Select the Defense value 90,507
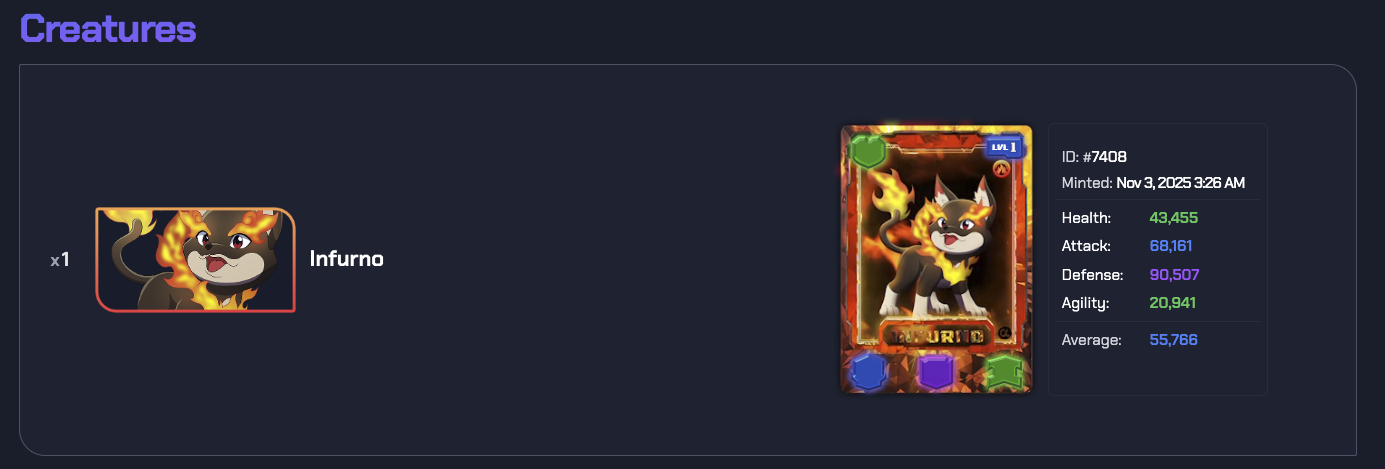This screenshot has width=1385, height=469. [1175, 274]
